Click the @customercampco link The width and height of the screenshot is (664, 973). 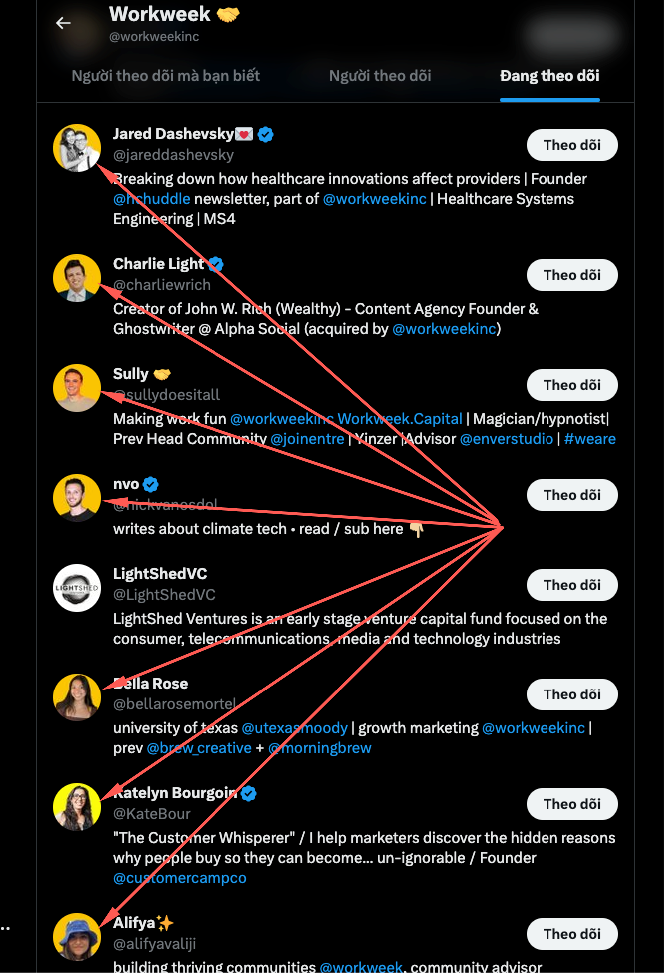point(180,878)
